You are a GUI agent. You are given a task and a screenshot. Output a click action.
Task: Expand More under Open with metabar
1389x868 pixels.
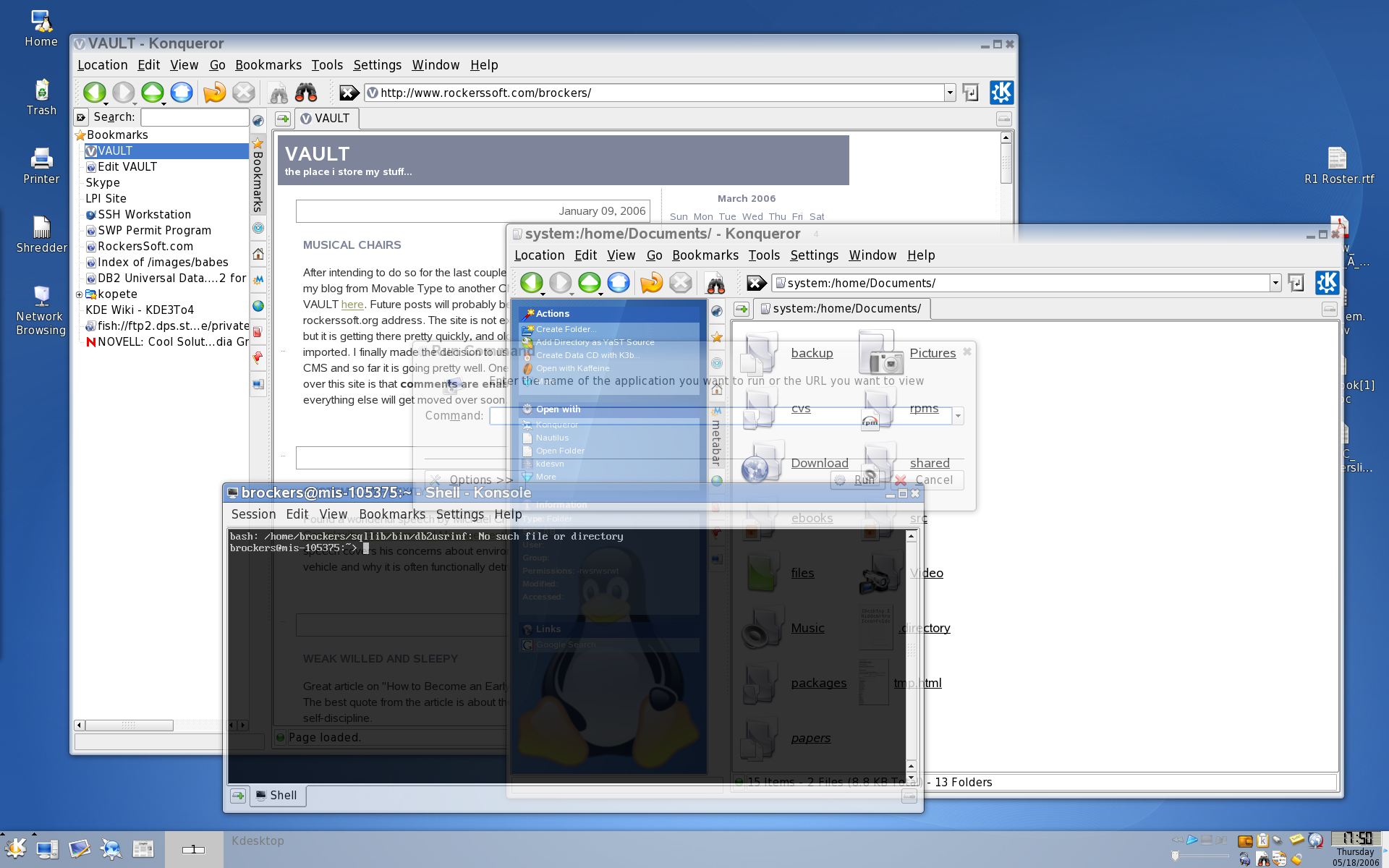[x=546, y=477]
